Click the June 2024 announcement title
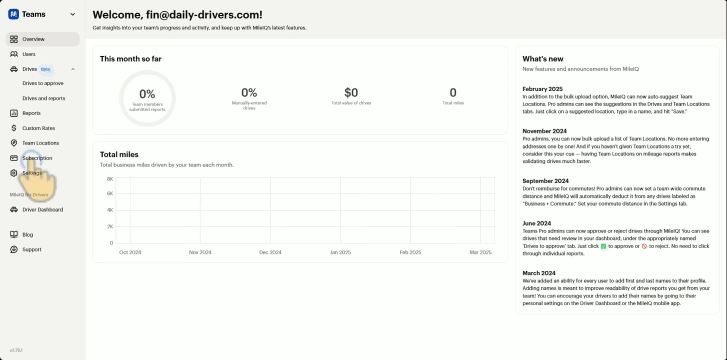The height and width of the screenshot is (360, 727). (536, 223)
